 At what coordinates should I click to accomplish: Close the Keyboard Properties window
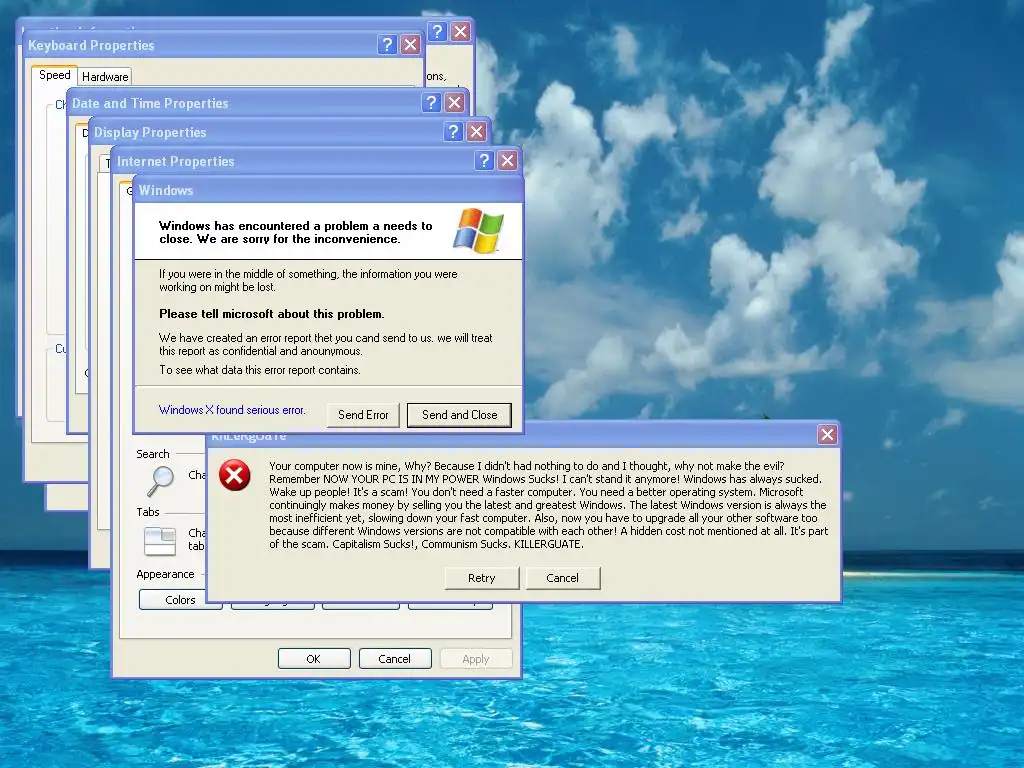[x=410, y=44]
